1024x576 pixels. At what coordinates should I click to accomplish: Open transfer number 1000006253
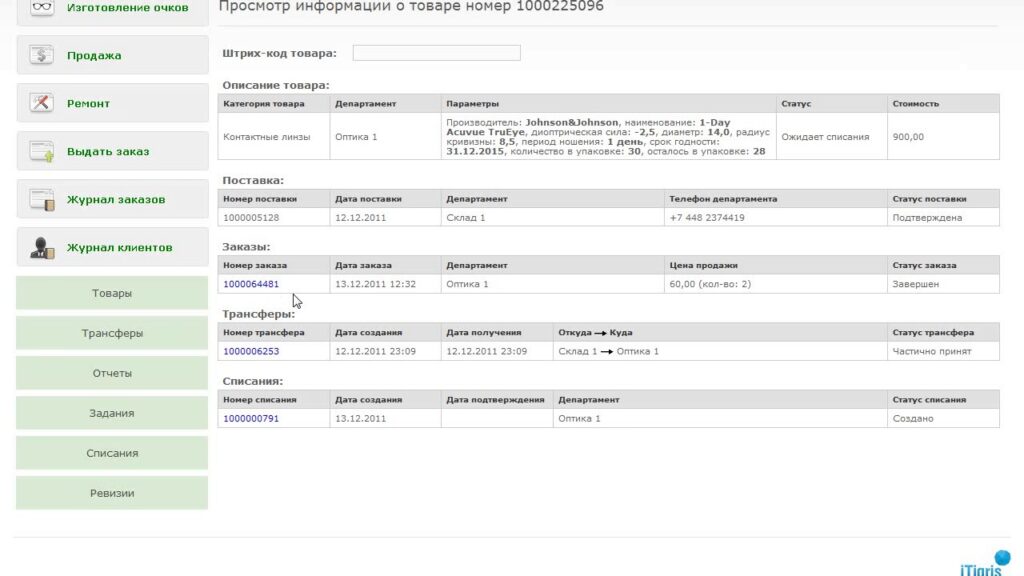click(x=251, y=351)
